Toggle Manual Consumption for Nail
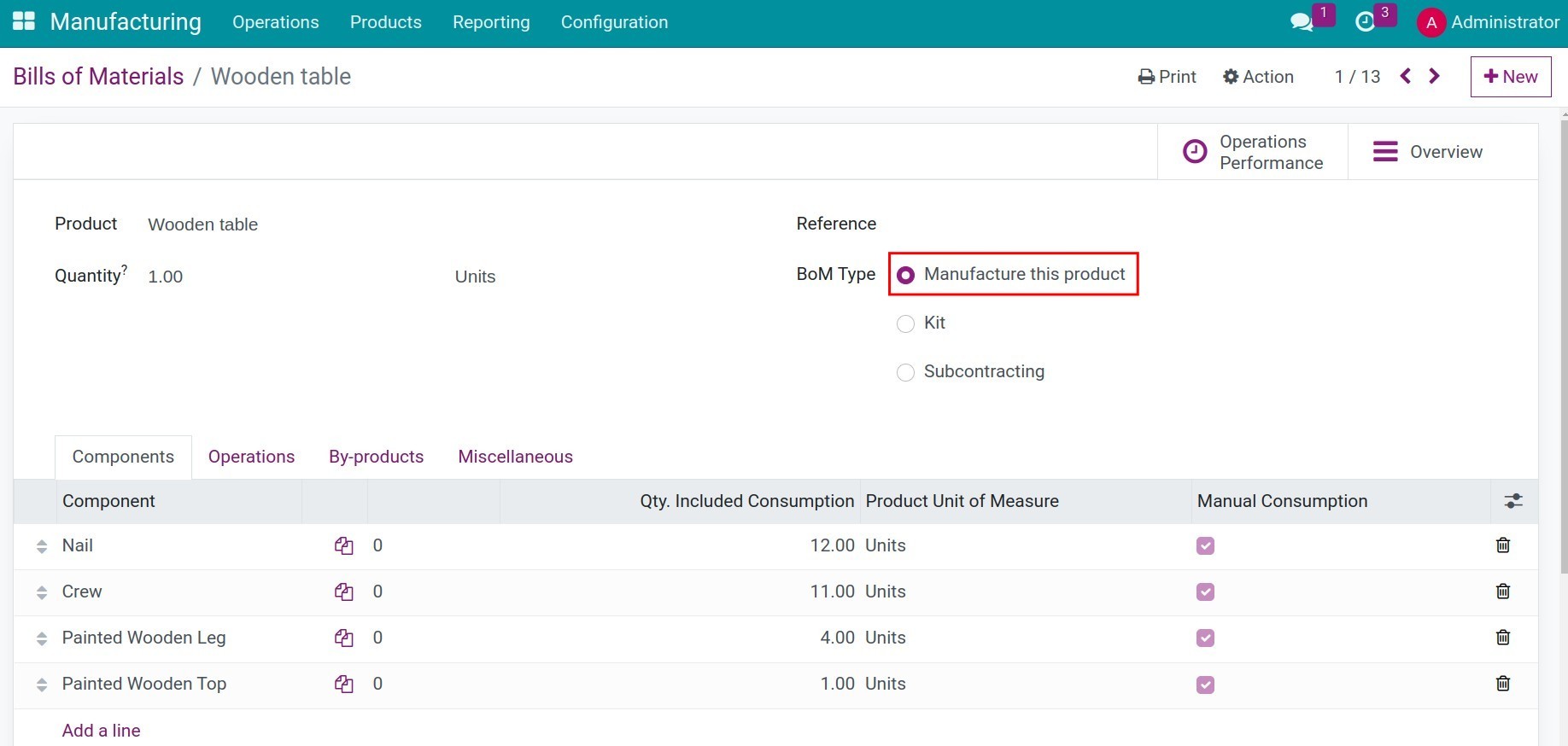 click(x=1205, y=546)
